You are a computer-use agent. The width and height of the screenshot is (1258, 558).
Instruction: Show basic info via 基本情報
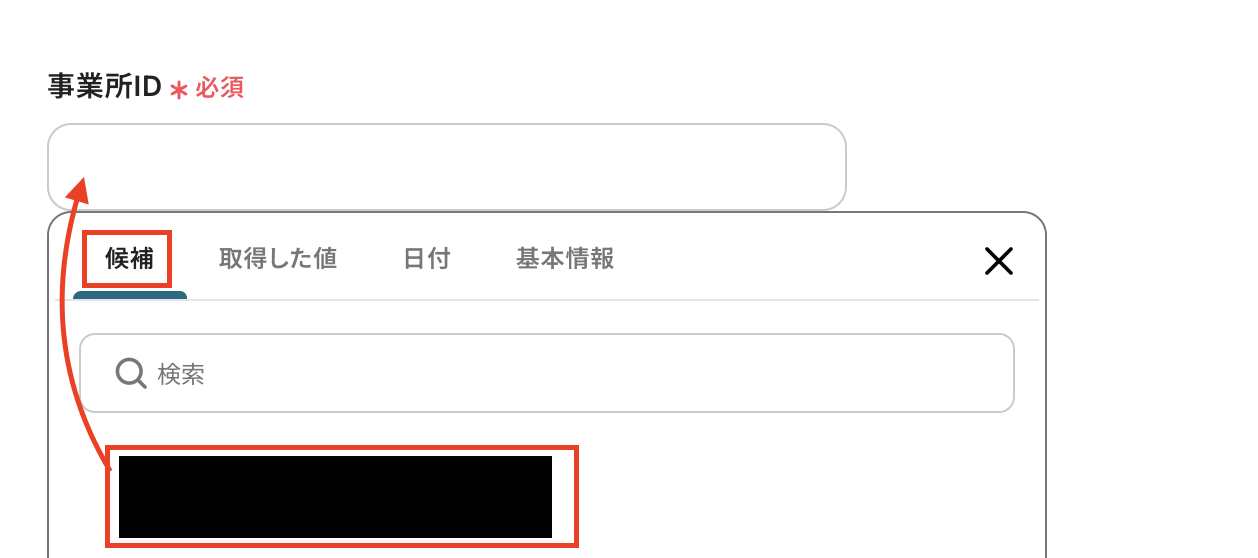pyautogui.click(x=565, y=259)
